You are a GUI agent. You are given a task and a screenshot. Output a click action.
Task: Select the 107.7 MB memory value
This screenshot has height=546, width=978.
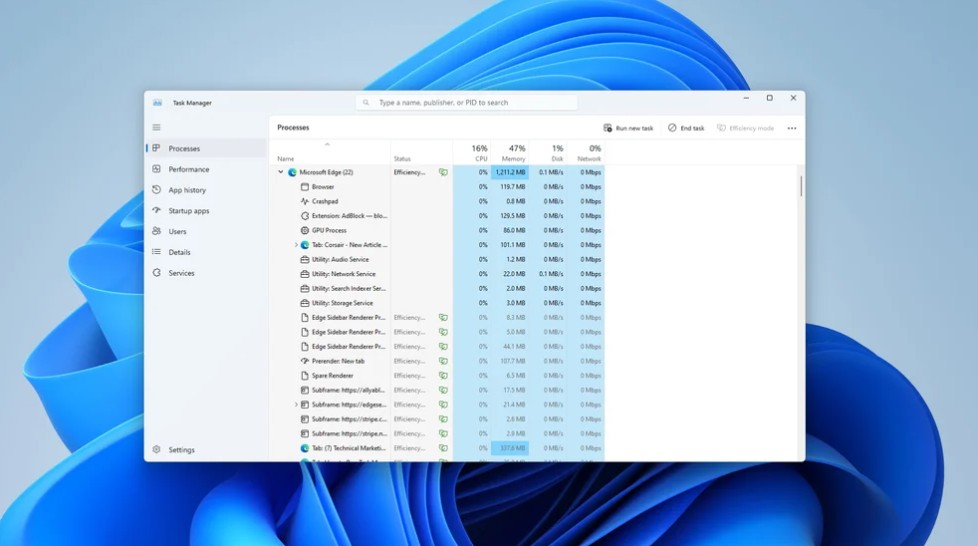tap(513, 361)
